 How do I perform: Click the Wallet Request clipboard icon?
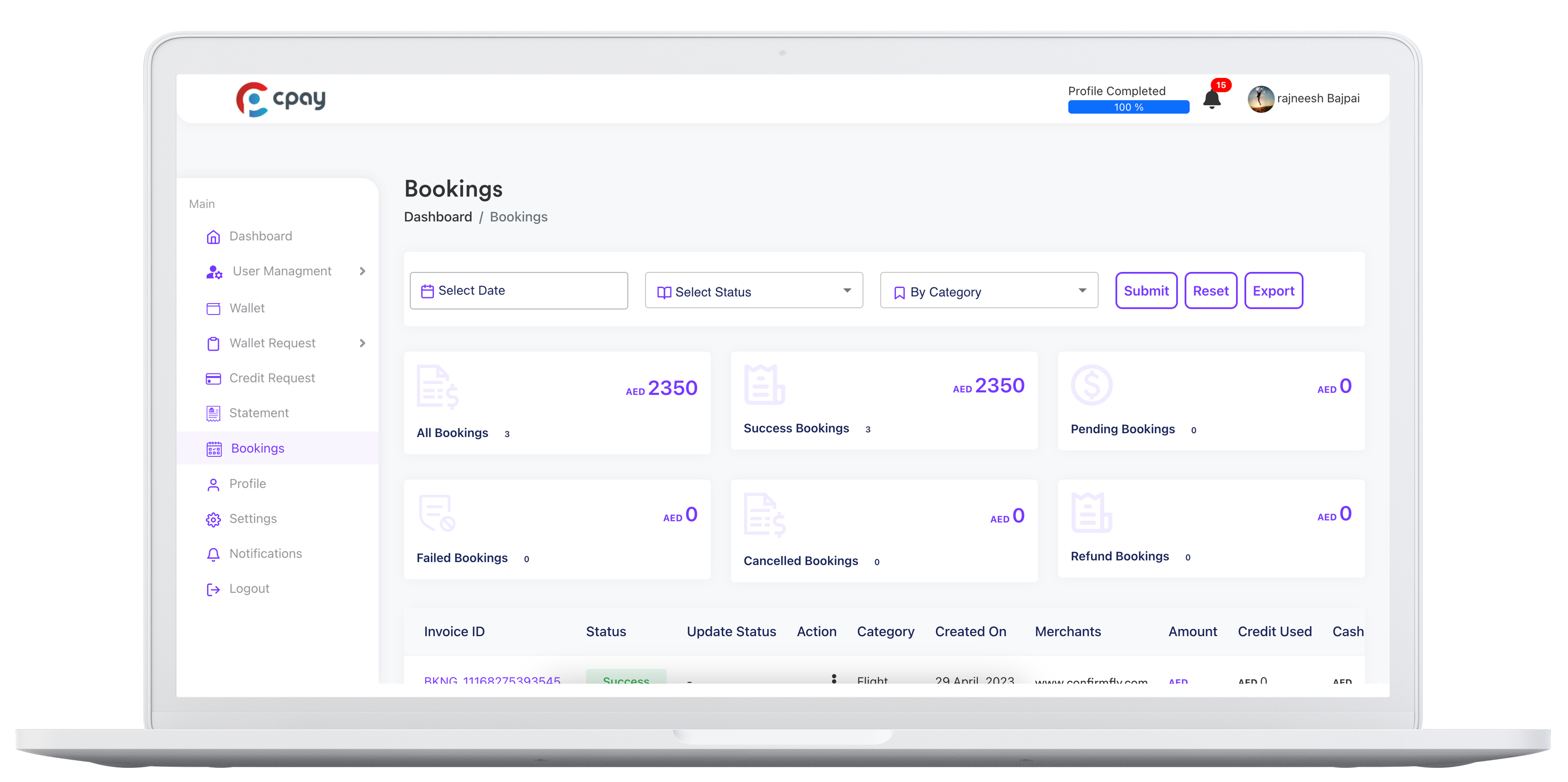point(213,344)
